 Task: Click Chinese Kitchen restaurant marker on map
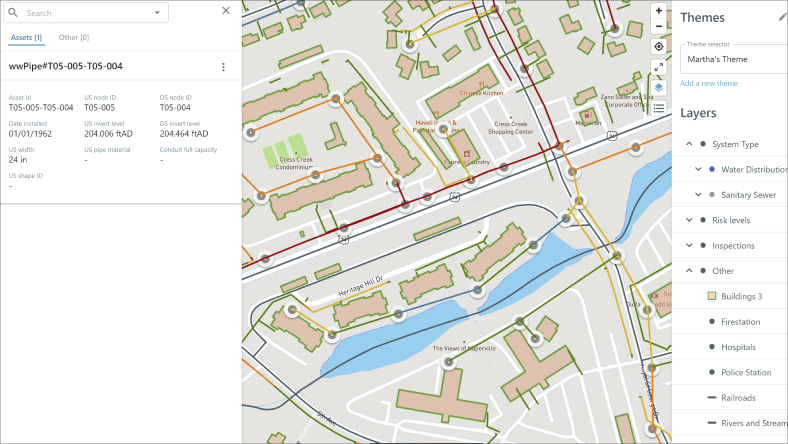[x=481, y=84]
